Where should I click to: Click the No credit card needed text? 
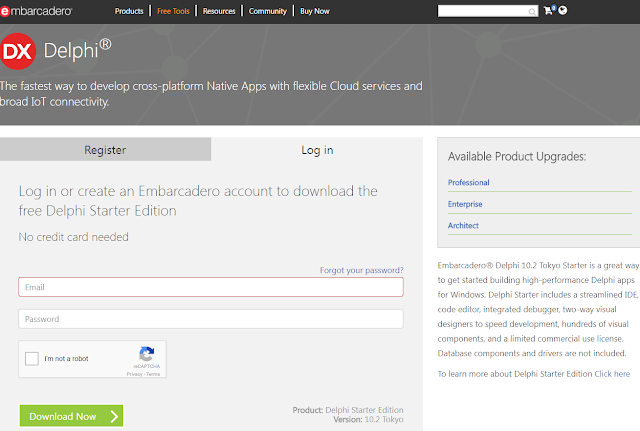pos(73,237)
